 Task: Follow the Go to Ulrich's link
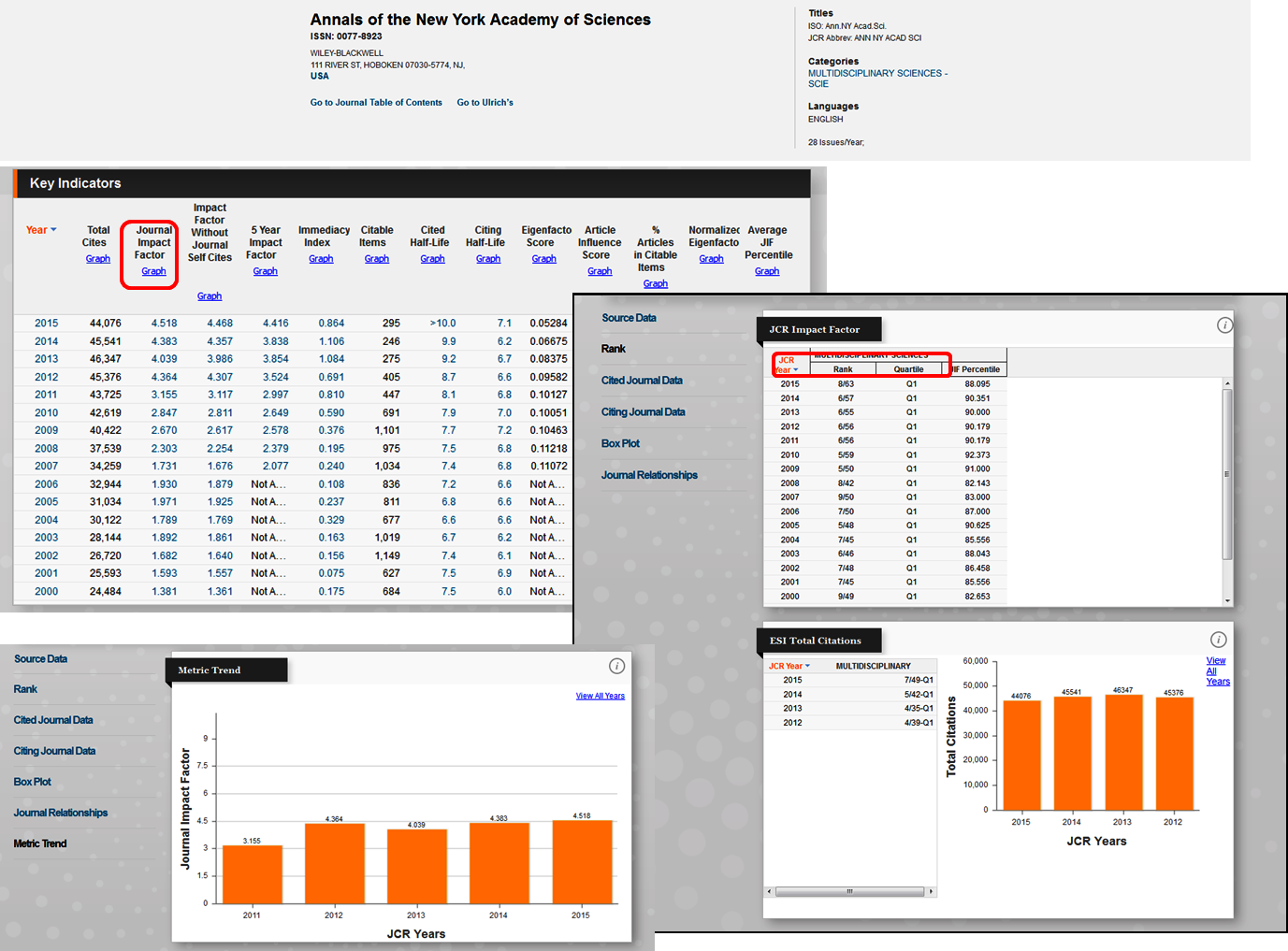pos(485,103)
